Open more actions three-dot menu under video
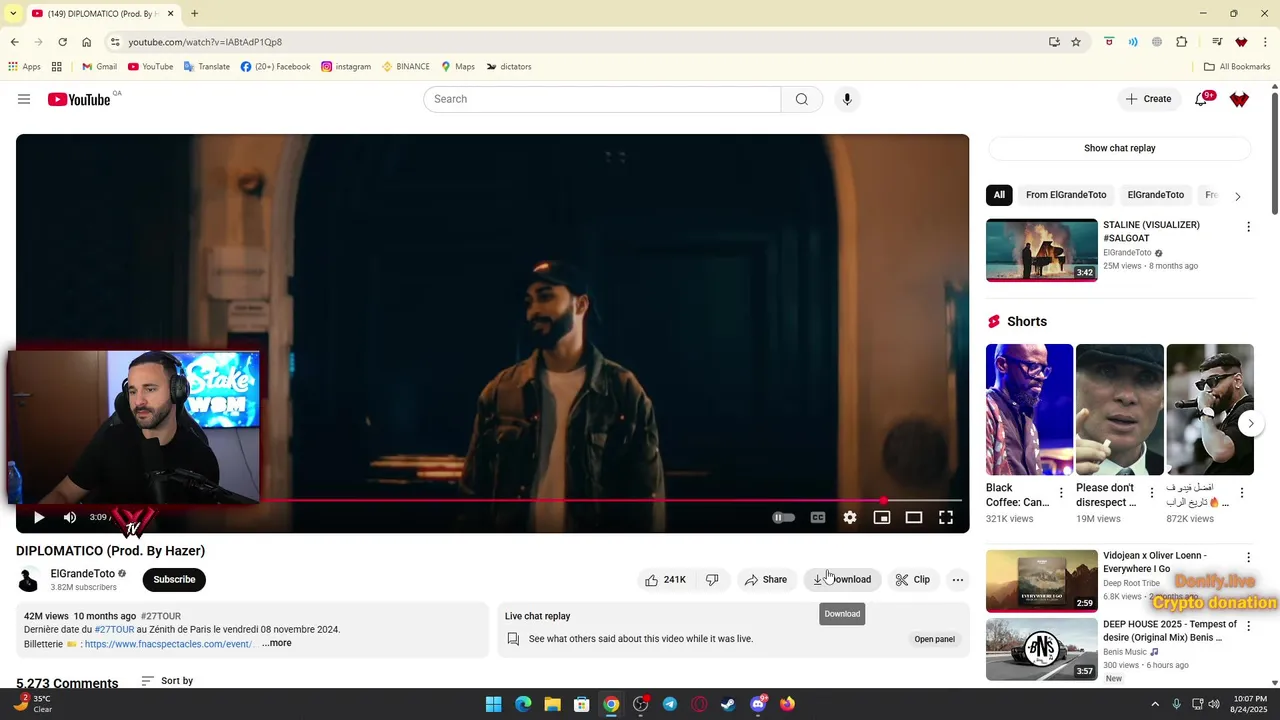This screenshot has height=720, width=1280. 958,579
